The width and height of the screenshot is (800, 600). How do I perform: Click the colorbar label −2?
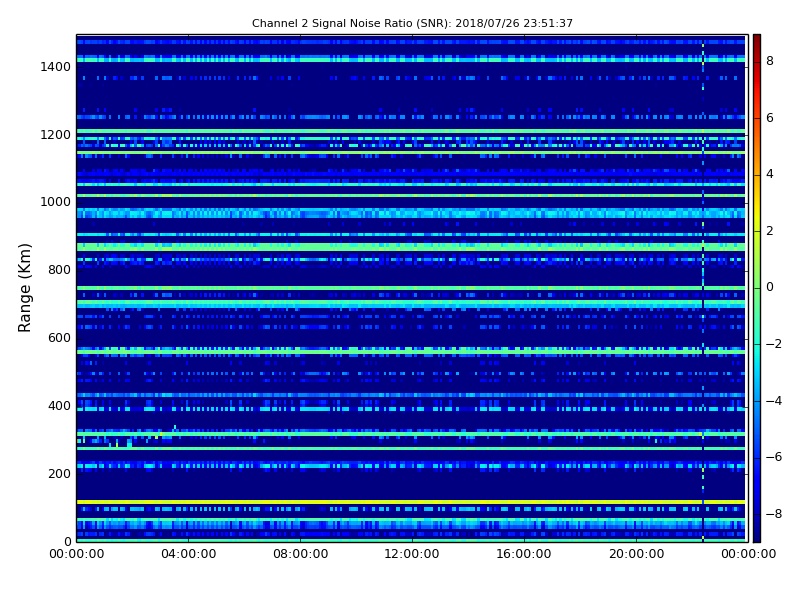coord(774,344)
